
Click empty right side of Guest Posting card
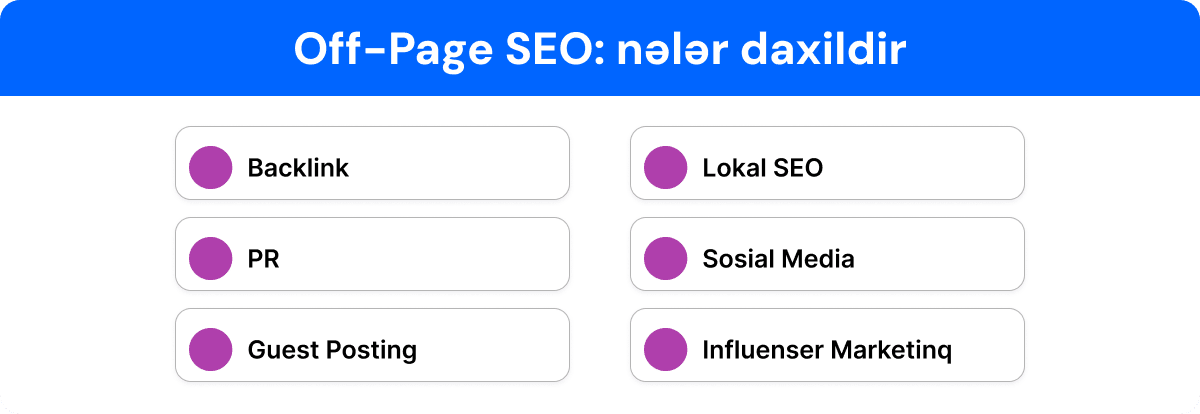(x=500, y=345)
